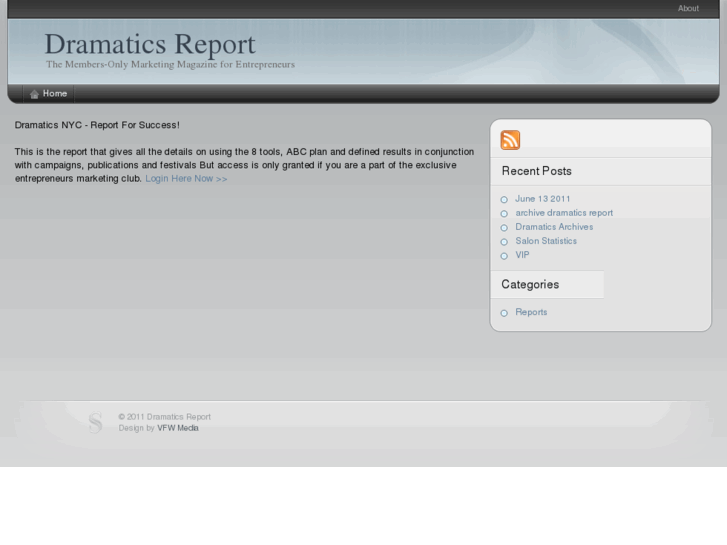Open the RSS feed icon
The width and height of the screenshot is (727, 545).
(x=510, y=140)
